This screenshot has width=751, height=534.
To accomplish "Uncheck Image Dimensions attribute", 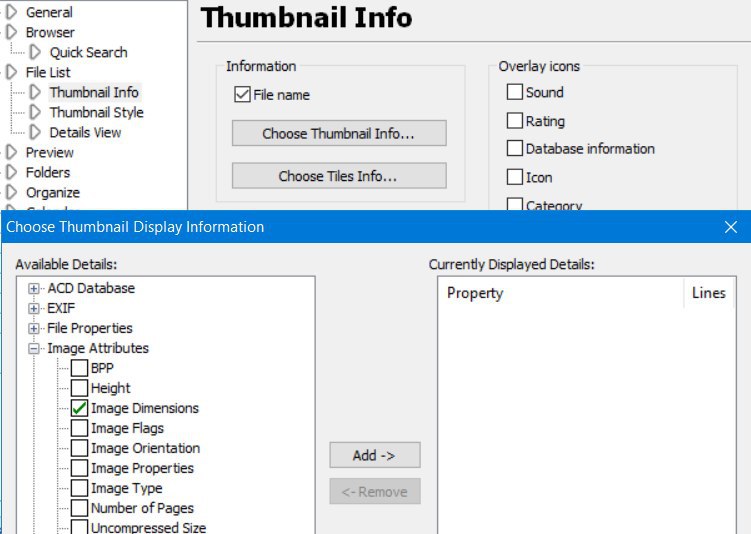I will [x=80, y=408].
